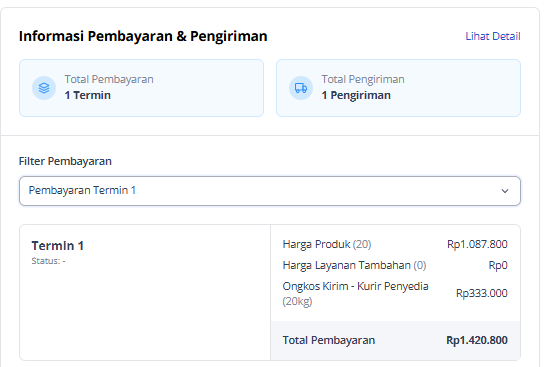
Task: Click the Harga Produk (20) row
Action: click(x=395, y=244)
